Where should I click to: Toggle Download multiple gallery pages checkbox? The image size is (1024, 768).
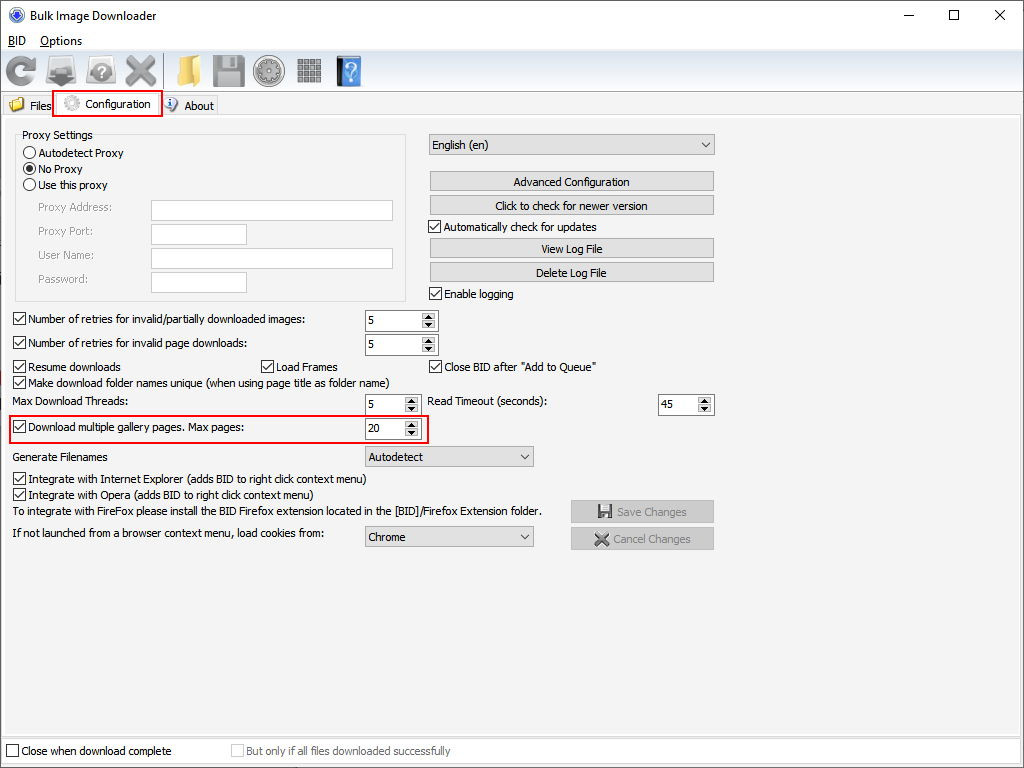tap(20, 427)
